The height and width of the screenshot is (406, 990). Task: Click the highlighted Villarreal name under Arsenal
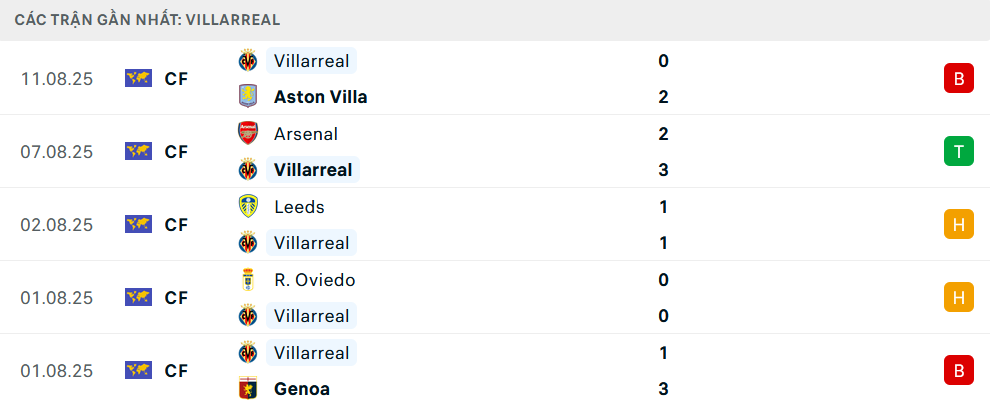point(312,170)
